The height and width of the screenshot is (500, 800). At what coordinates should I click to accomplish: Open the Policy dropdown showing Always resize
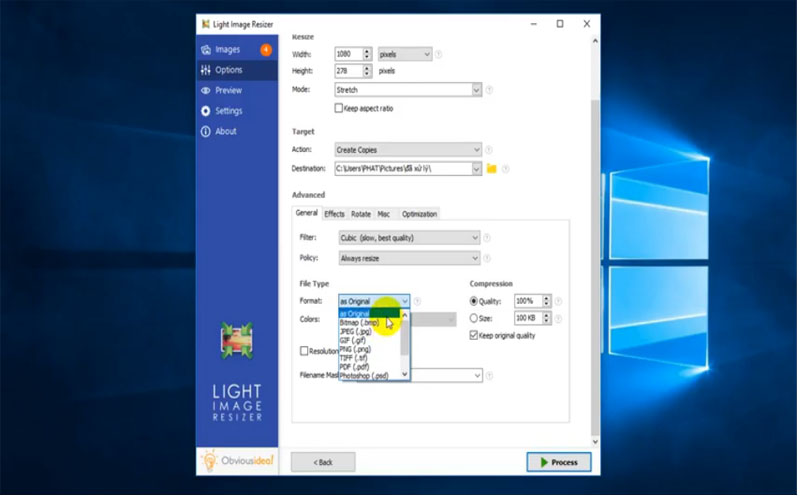(409, 258)
